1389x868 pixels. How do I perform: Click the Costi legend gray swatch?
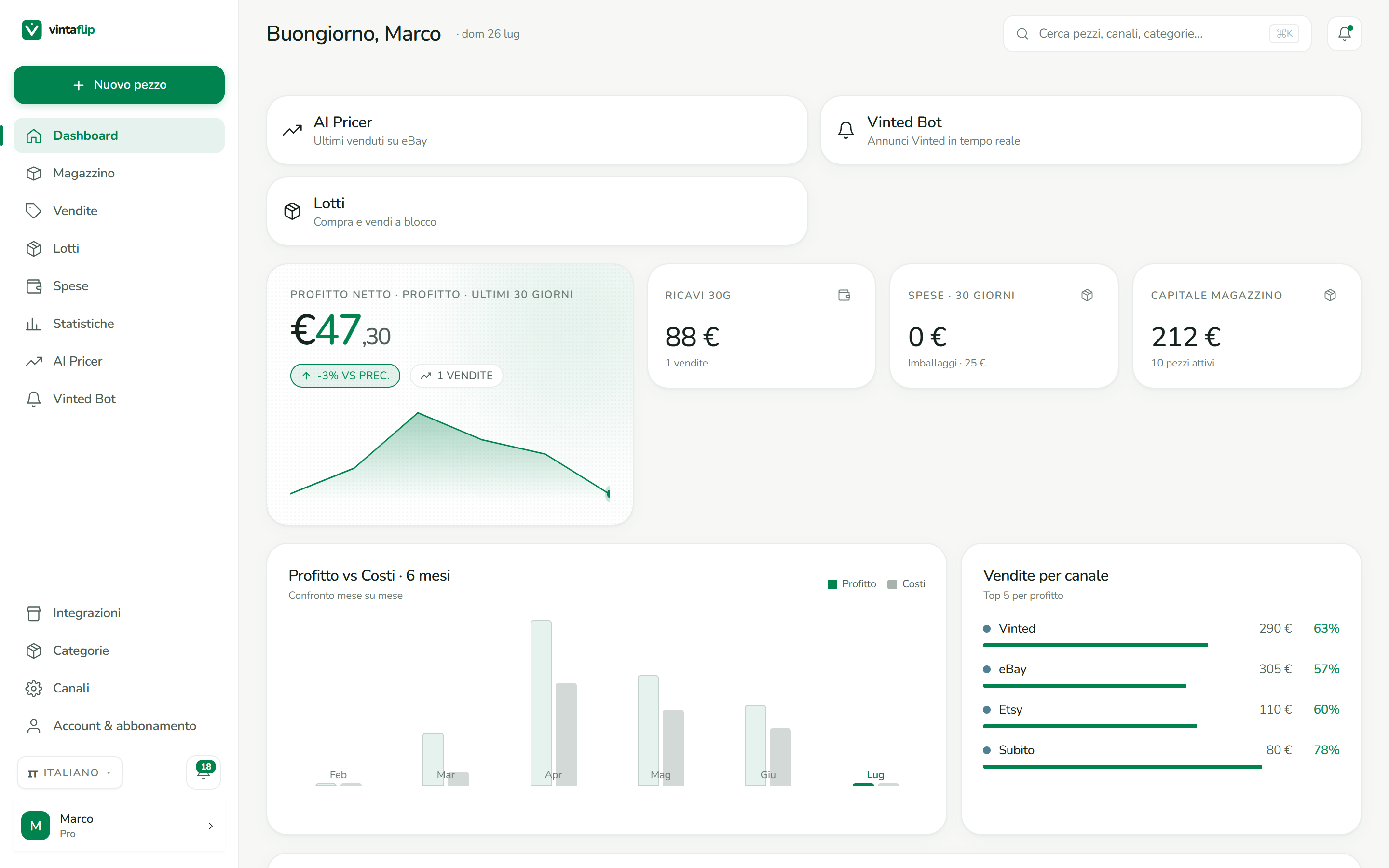coord(892,584)
